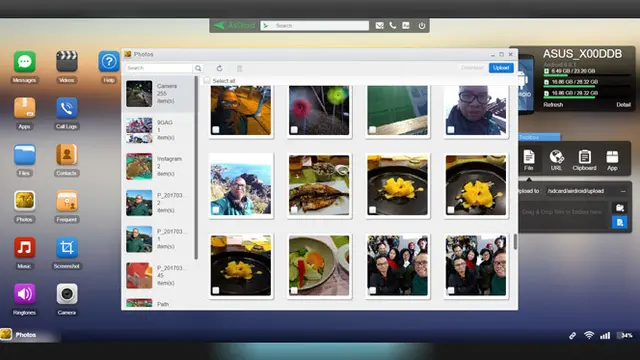The width and height of the screenshot is (640, 360).
Task: Click Refresh in the device panel
Action: point(553,105)
